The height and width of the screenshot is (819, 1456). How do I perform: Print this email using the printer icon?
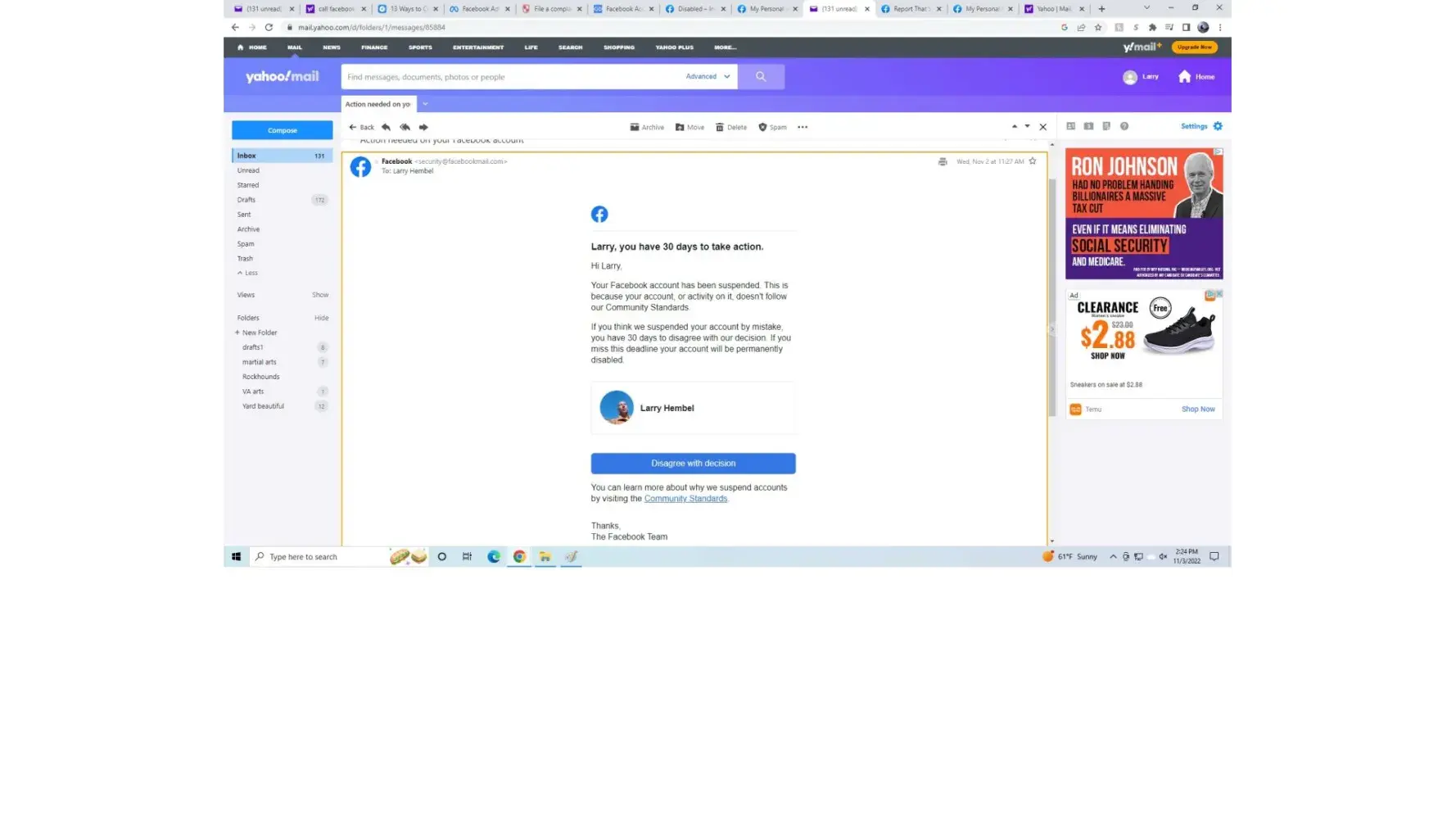[x=943, y=161]
